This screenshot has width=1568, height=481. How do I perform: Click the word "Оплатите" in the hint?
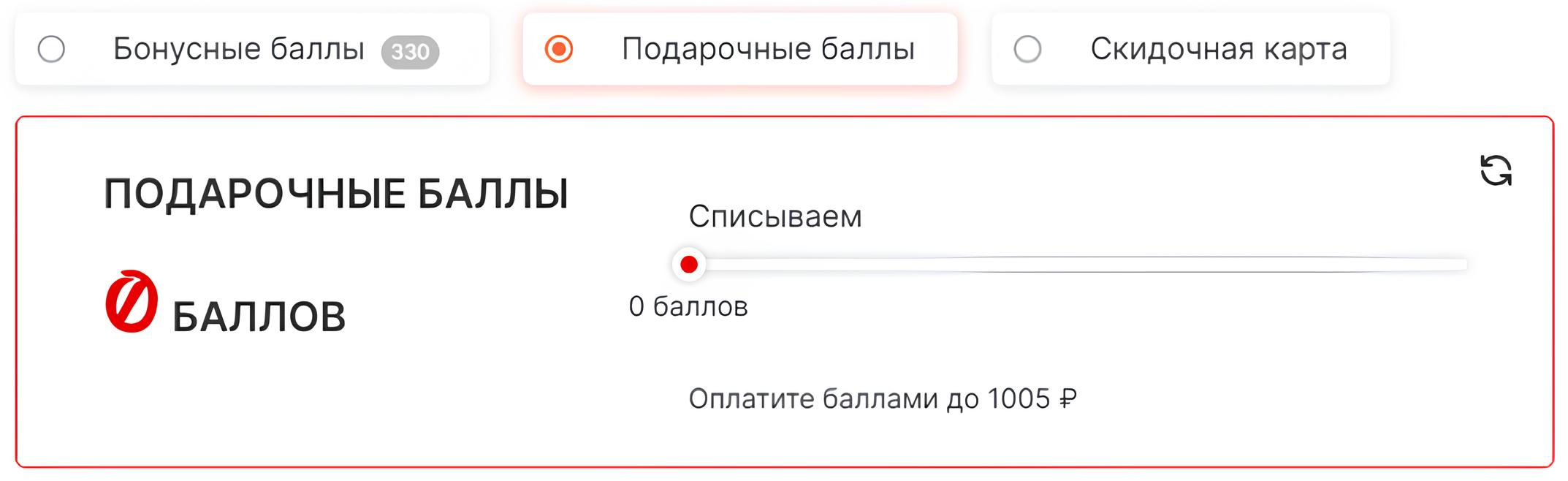(751, 399)
